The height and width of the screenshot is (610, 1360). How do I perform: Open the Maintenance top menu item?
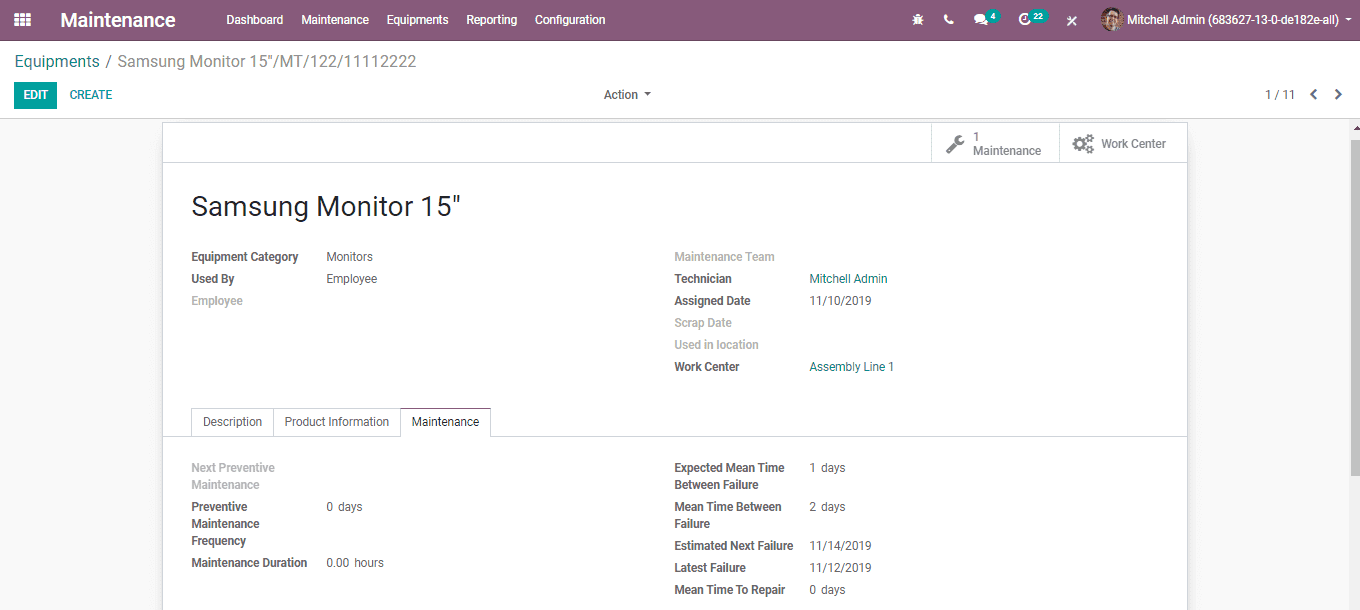[x=335, y=20]
